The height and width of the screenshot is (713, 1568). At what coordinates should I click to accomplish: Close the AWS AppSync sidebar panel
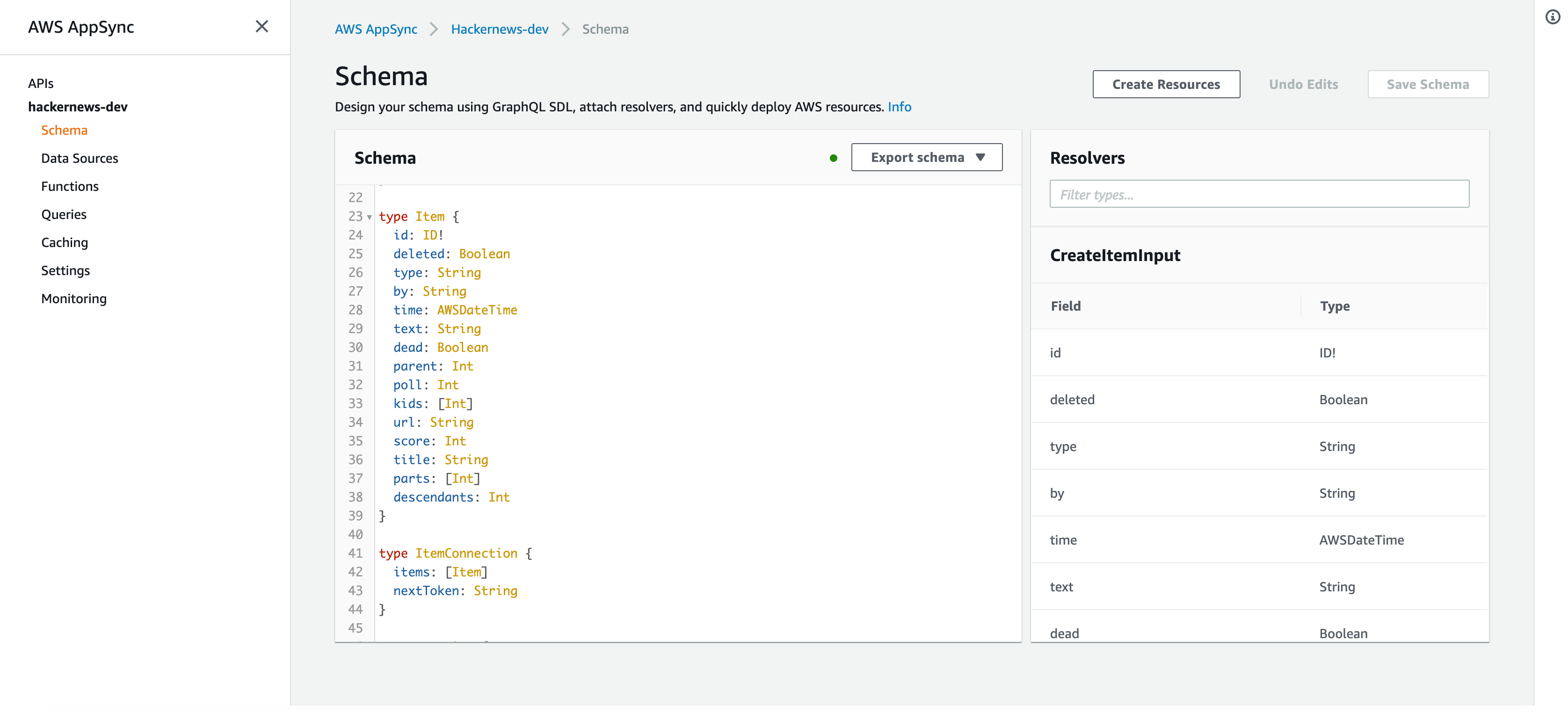pyautogui.click(x=262, y=26)
